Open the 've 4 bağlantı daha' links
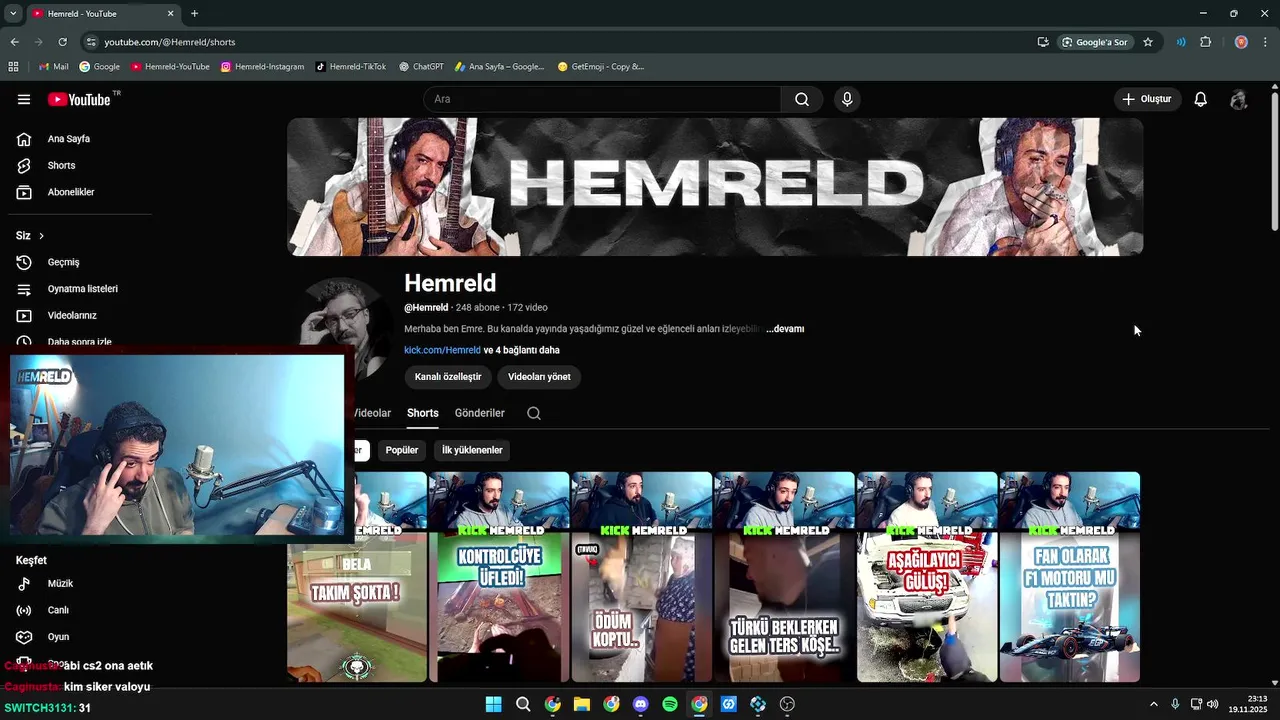 click(521, 350)
